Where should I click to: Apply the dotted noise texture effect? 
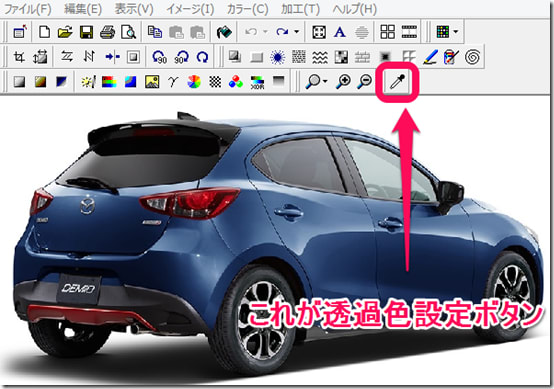[x=299, y=57]
